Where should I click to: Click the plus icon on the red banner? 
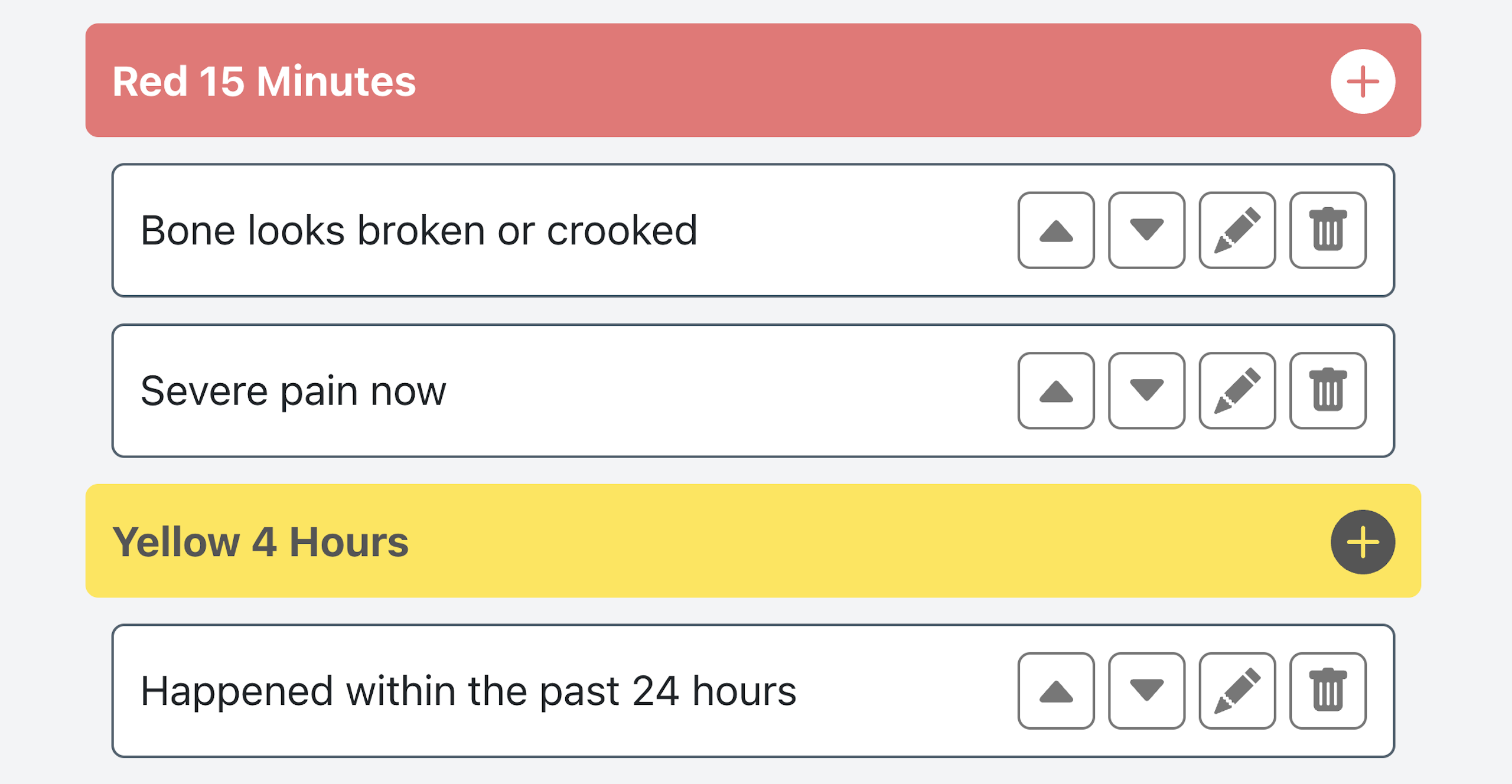click(1364, 81)
